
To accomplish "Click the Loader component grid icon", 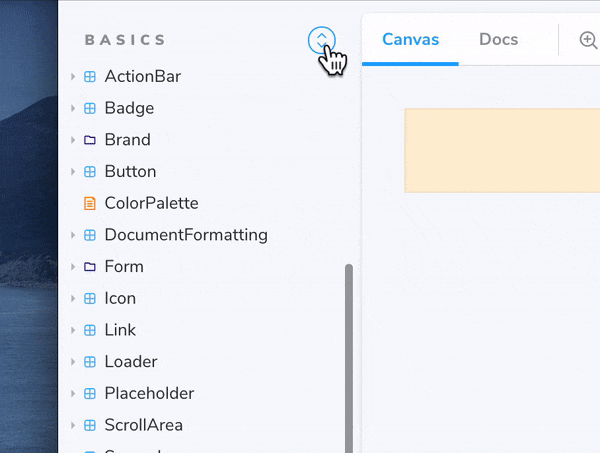I will pos(90,362).
